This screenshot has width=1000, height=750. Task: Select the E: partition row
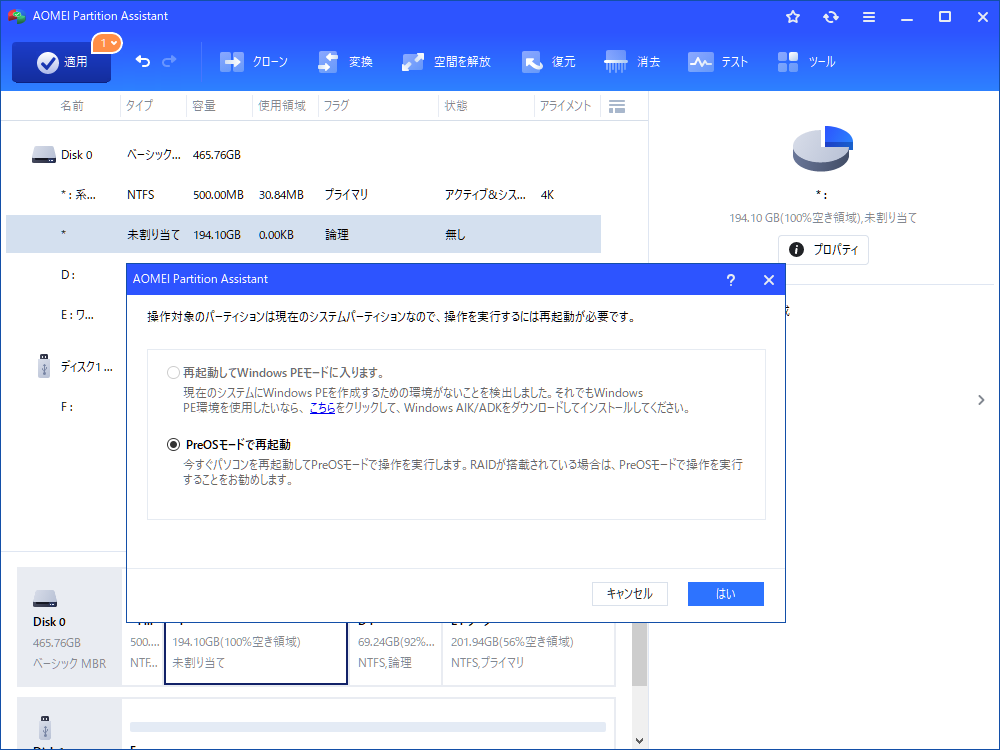click(x=68, y=314)
